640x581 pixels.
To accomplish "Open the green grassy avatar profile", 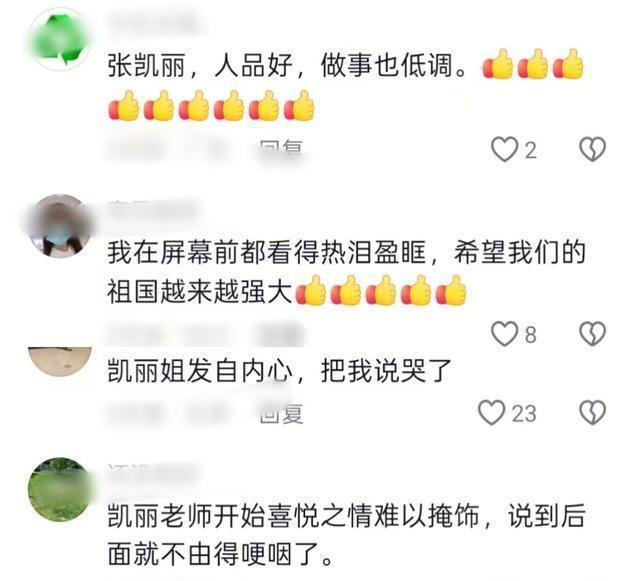I will (60, 489).
